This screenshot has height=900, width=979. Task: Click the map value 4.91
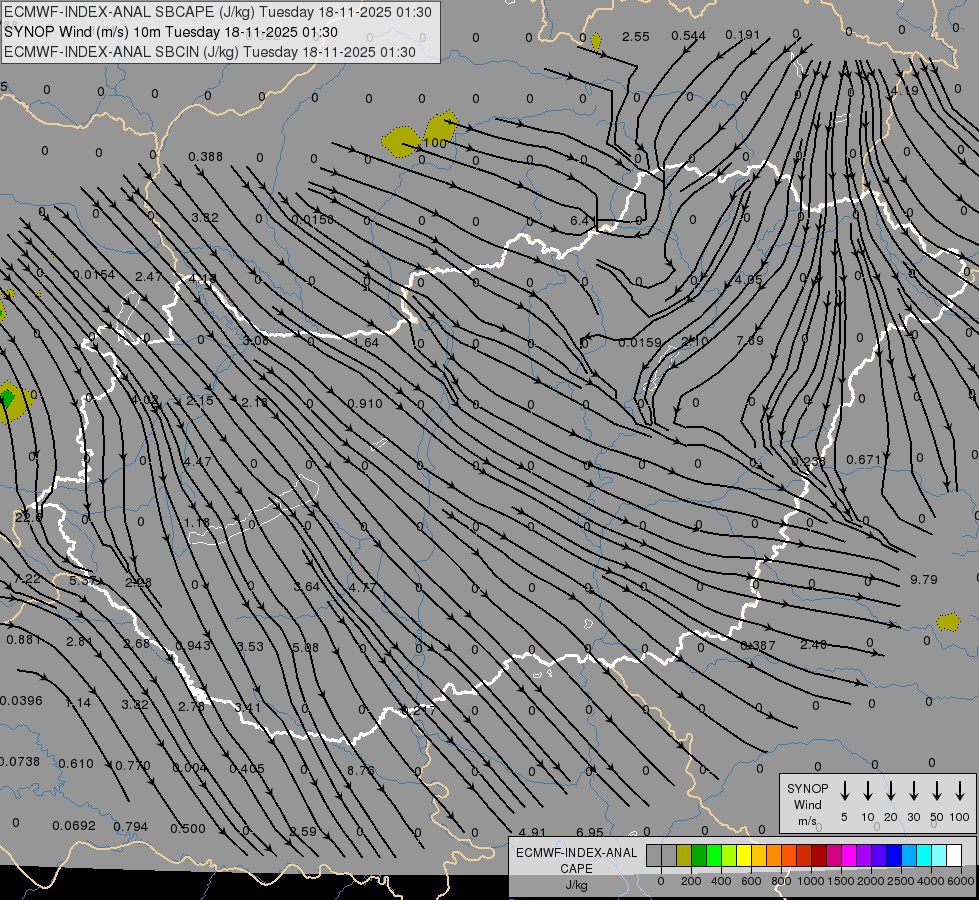point(532,832)
